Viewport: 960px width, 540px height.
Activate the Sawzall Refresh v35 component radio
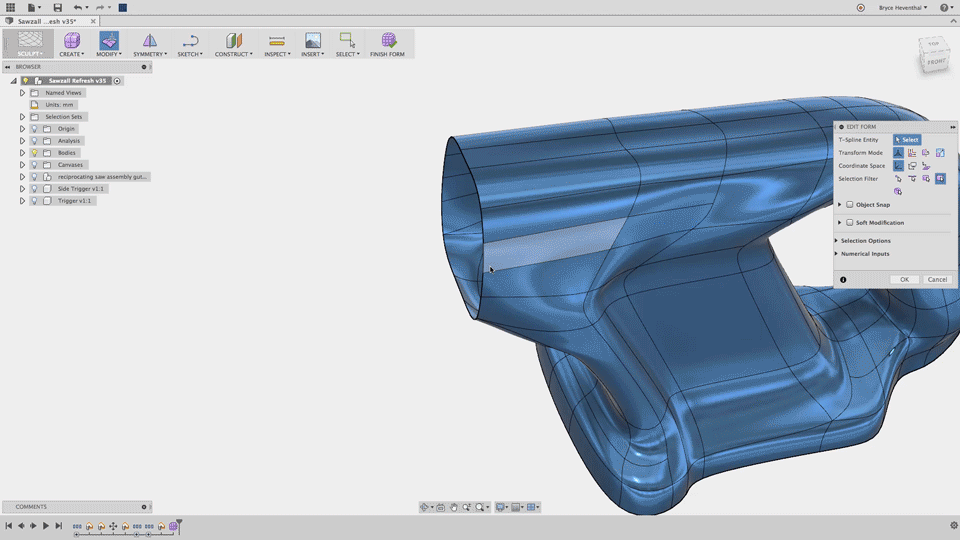[x=117, y=81]
